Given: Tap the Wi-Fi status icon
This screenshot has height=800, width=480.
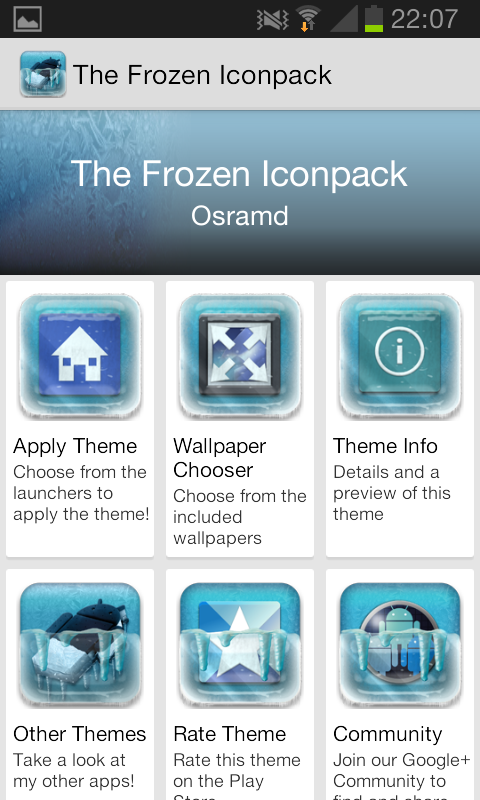Looking at the screenshot, I should point(308,19).
